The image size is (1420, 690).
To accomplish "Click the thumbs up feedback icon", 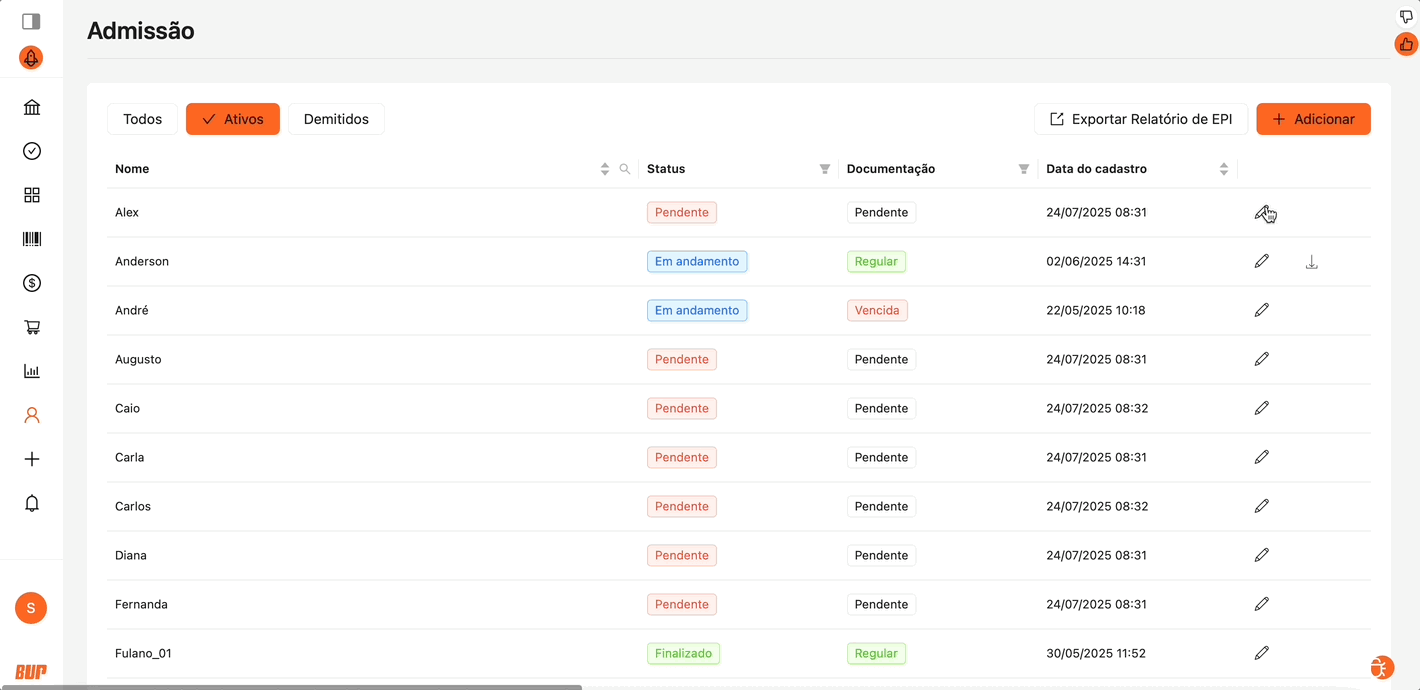I will pyautogui.click(x=1406, y=44).
